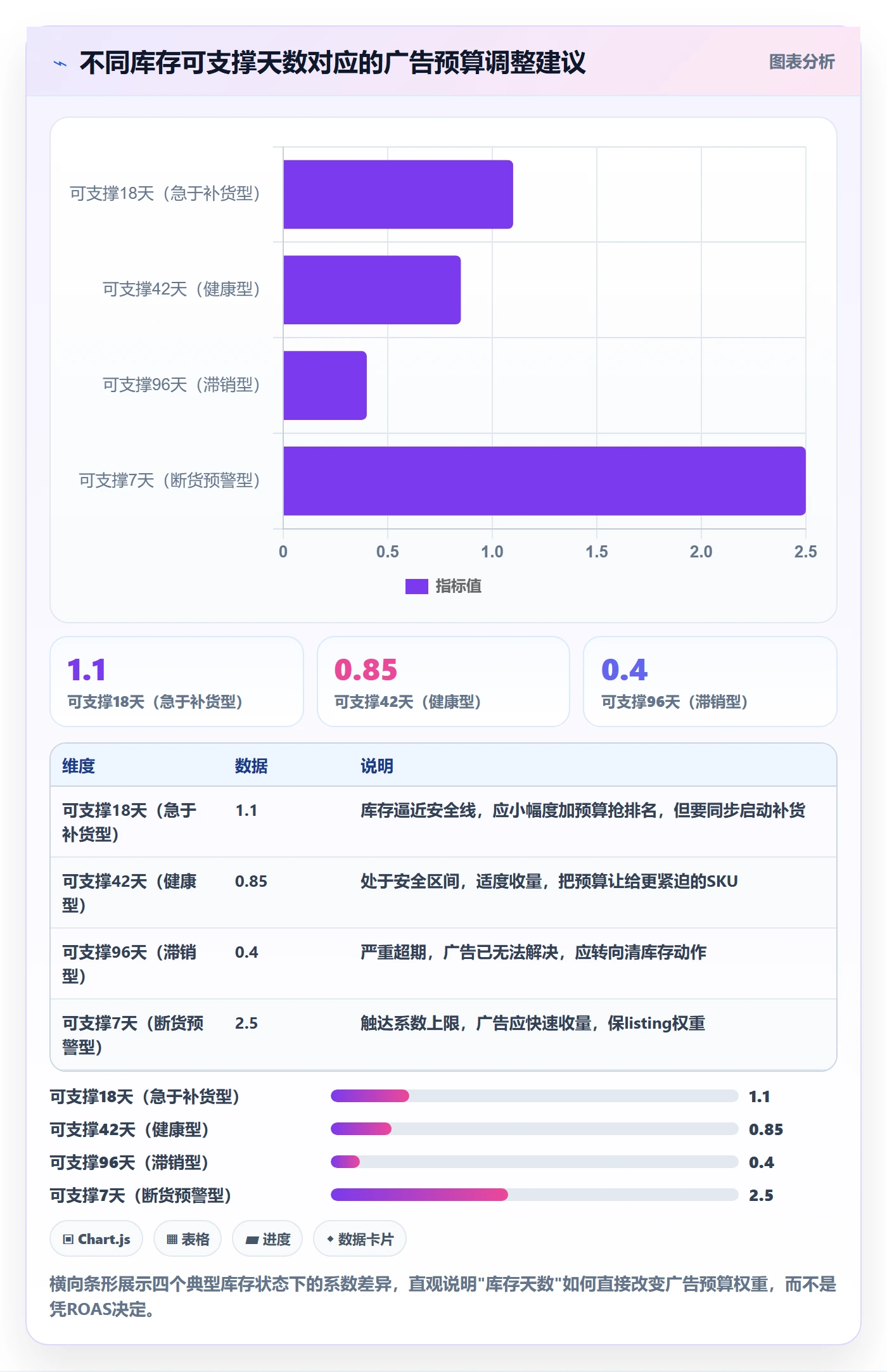Click the chart bar for 可支撑96天（滞销型）
The width and height of the screenshot is (887, 1372).
[x=325, y=386]
